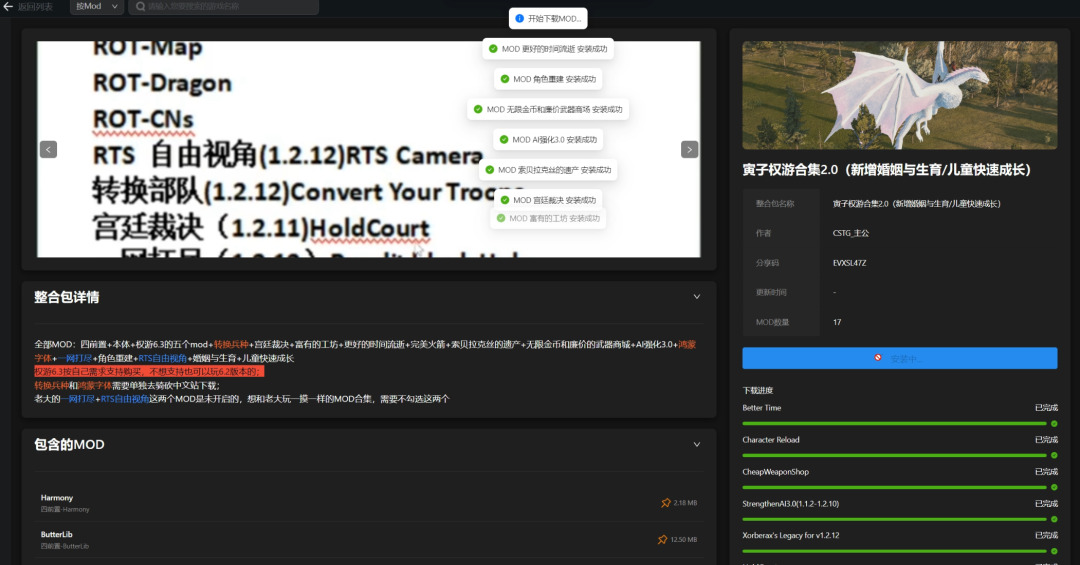
Task: Click the 开始下载MOD info notification
Action: point(547,19)
